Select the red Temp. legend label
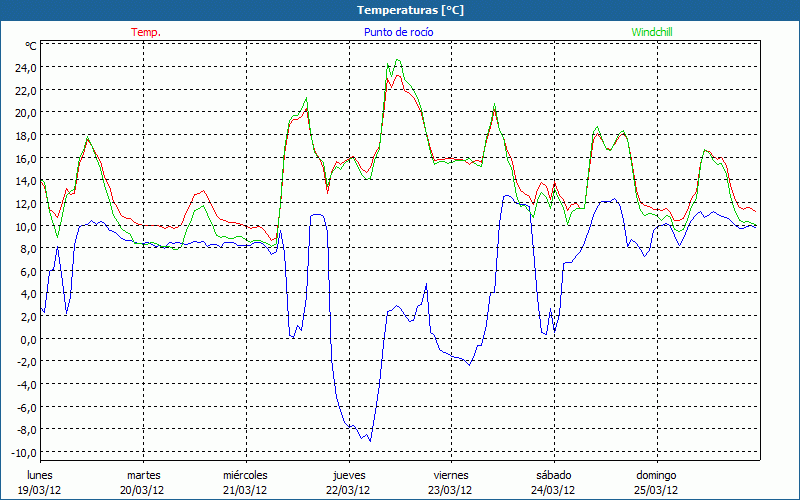This screenshot has width=800, height=500. point(146,32)
